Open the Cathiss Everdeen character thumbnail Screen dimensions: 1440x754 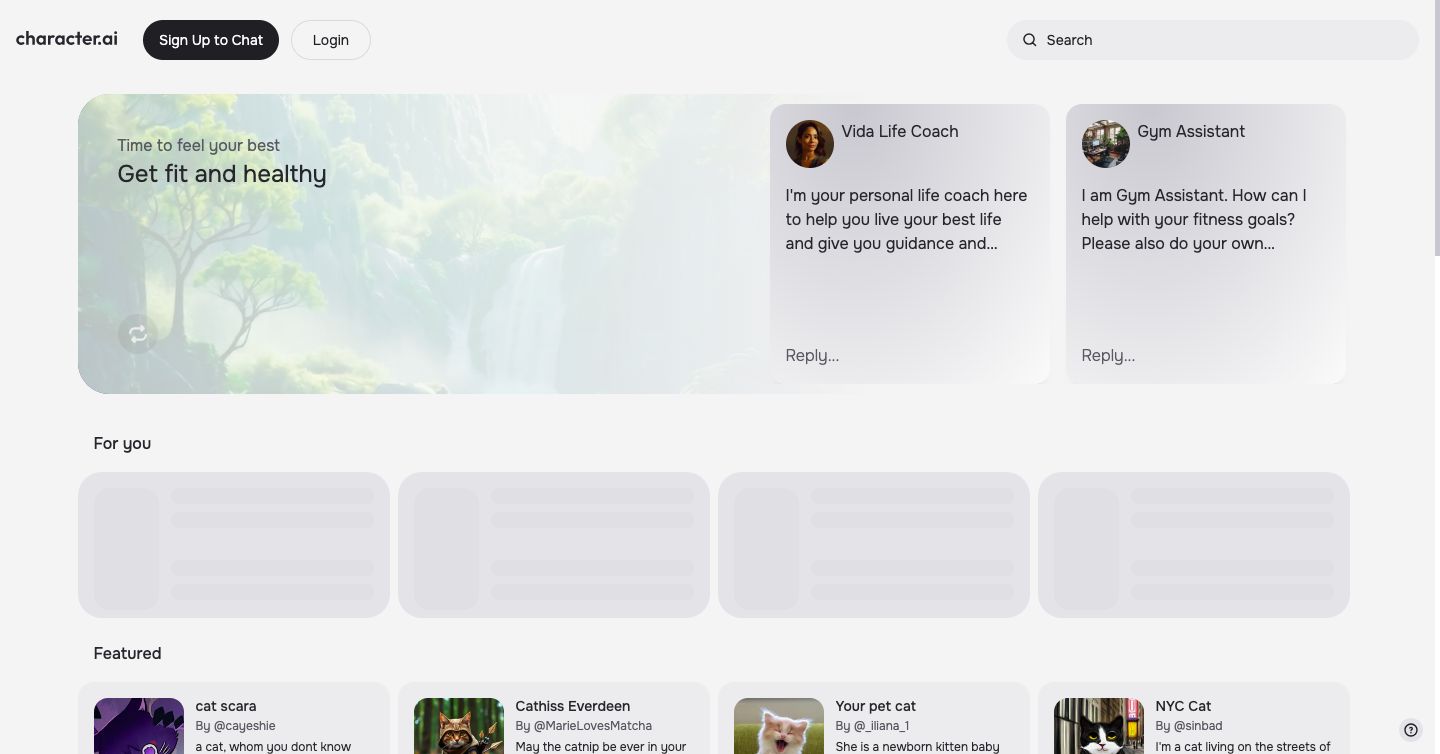click(458, 726)
